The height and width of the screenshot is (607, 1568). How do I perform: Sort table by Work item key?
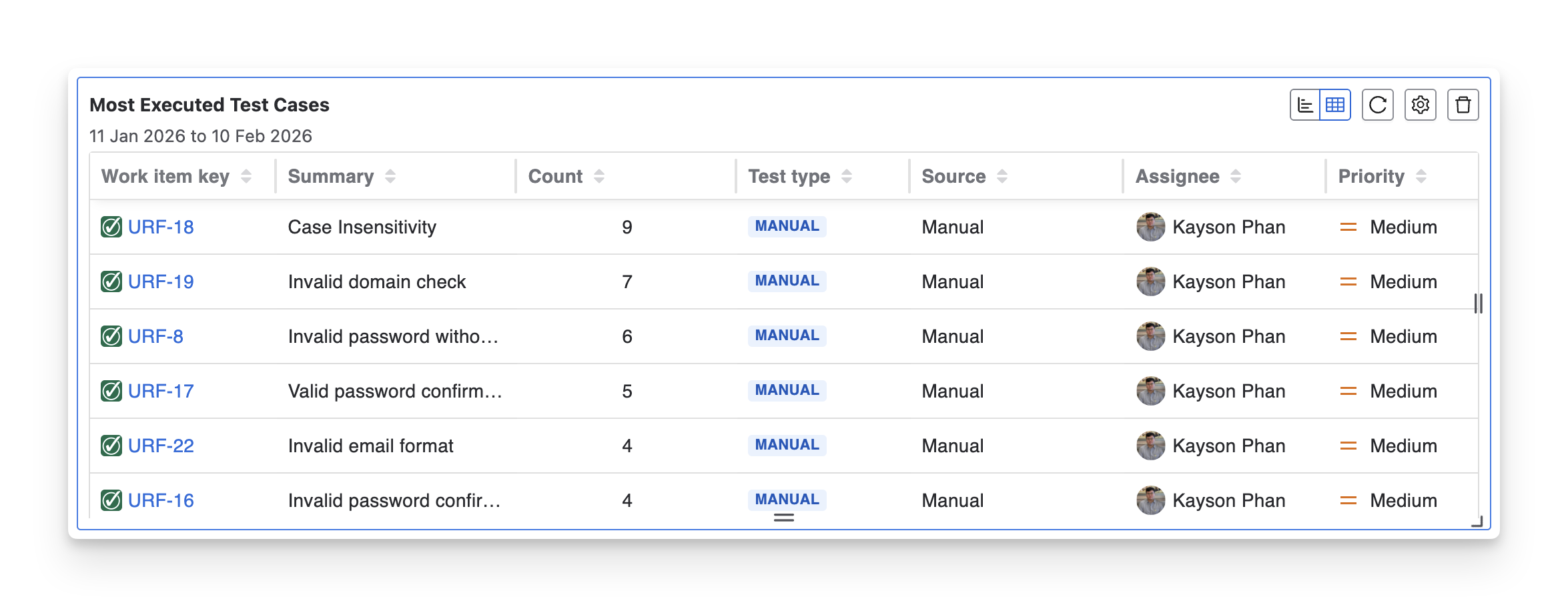246,176
